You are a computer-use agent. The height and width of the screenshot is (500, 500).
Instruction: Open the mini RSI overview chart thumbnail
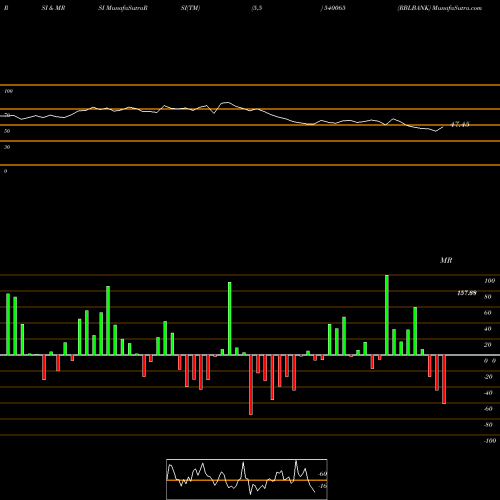pyautogui.click(x=247, y=479)
